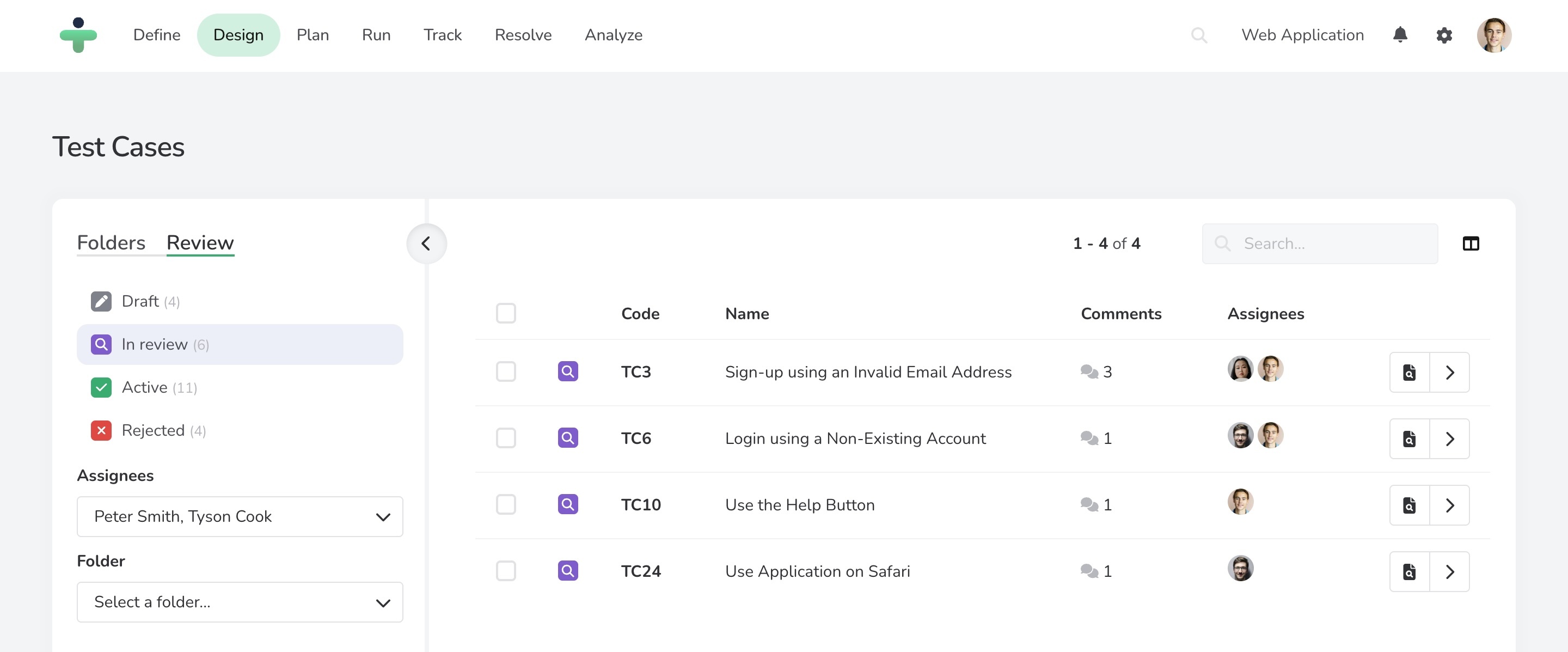Click the TC3 comments bubble icon
This screenshot has height=652, width=1568.
point(1089,371)
